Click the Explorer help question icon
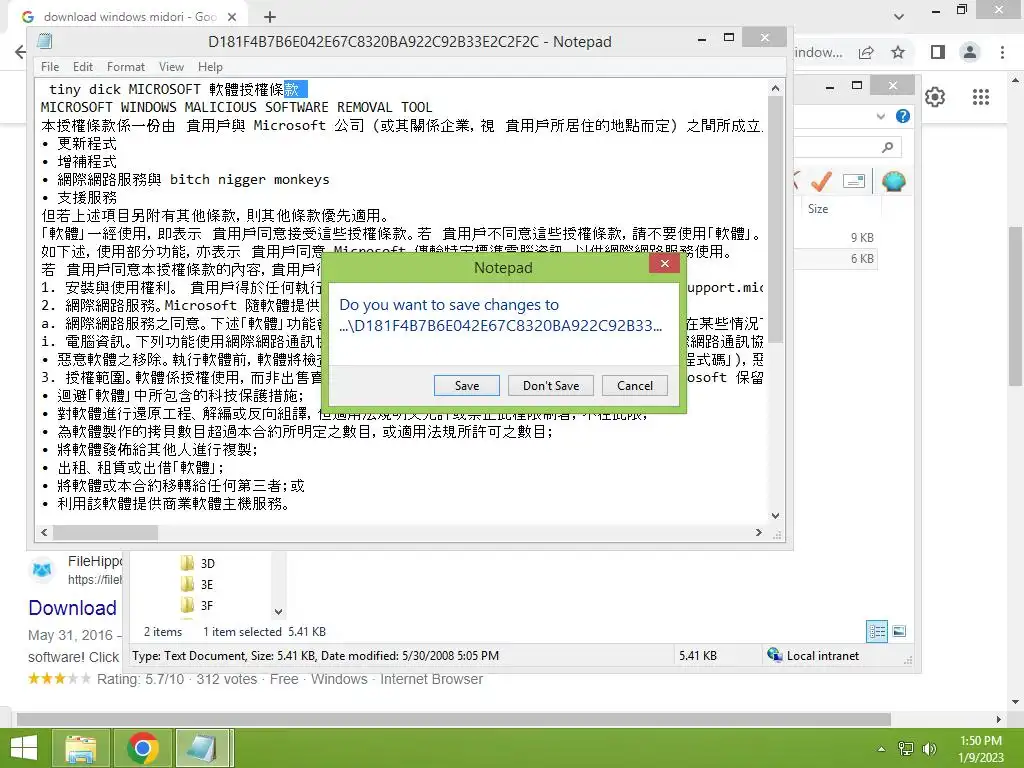This screenshot has height=768, width=1024. pyautogui.click(x=903, y=116)
